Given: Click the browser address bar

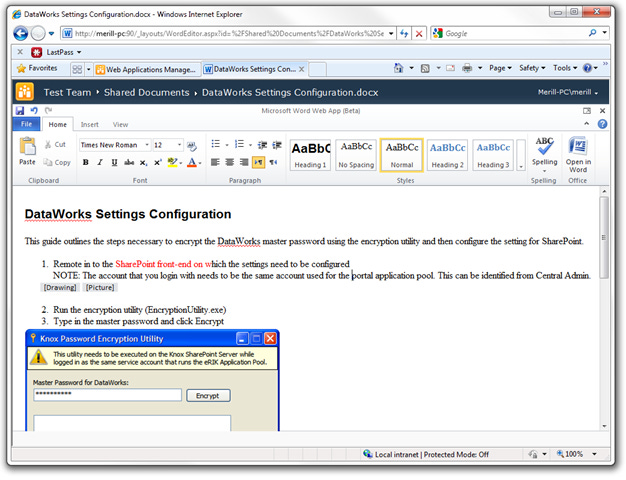Looking at the screenshot, I should click(x=230, y=34).
